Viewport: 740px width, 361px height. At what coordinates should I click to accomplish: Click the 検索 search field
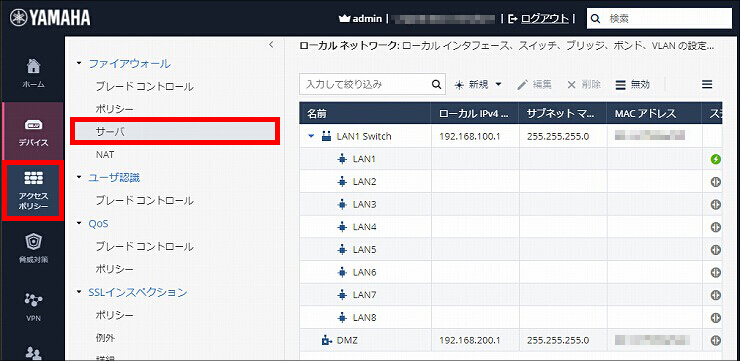point(659,19)
